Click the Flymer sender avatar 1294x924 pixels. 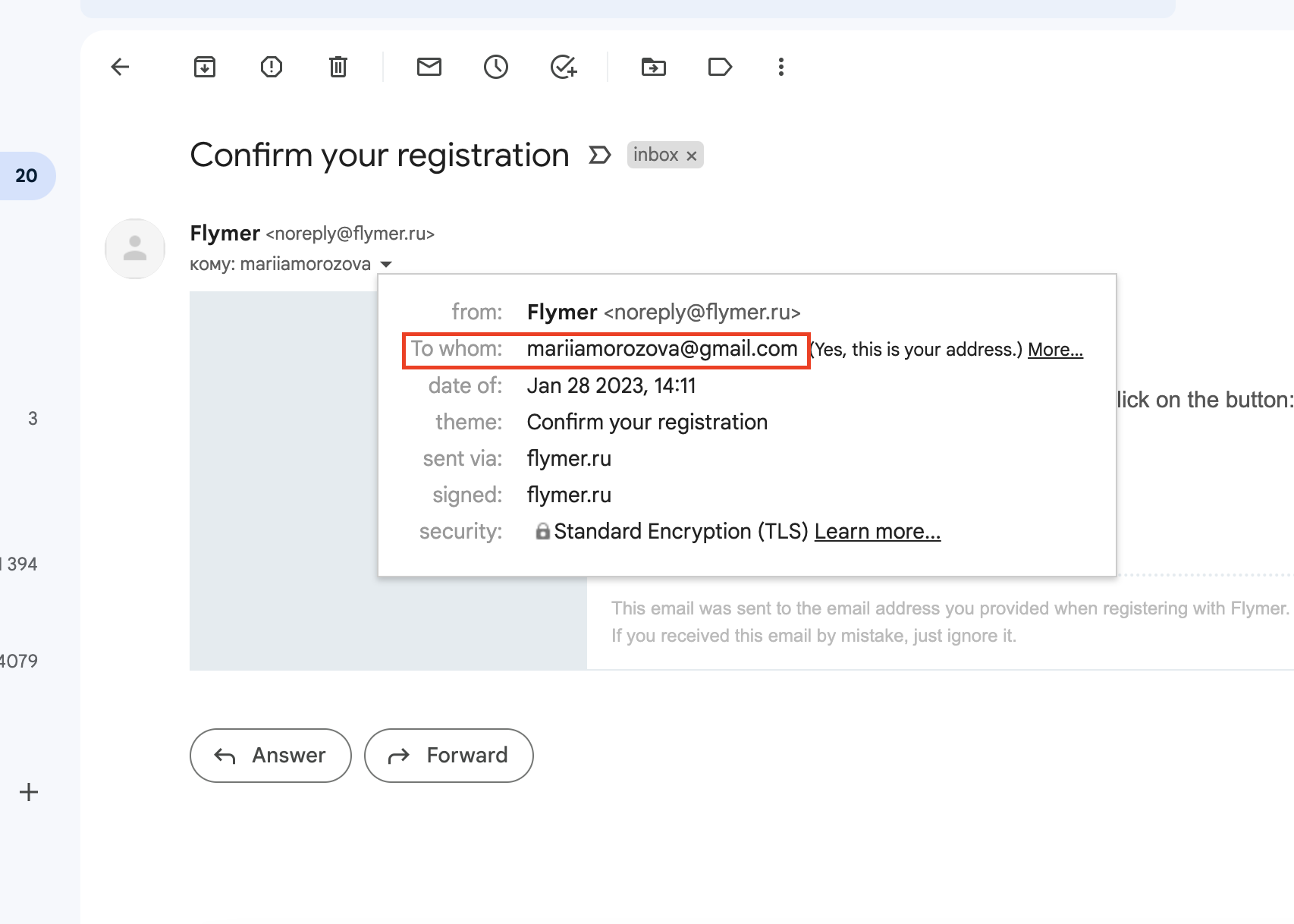coord(135,249)
